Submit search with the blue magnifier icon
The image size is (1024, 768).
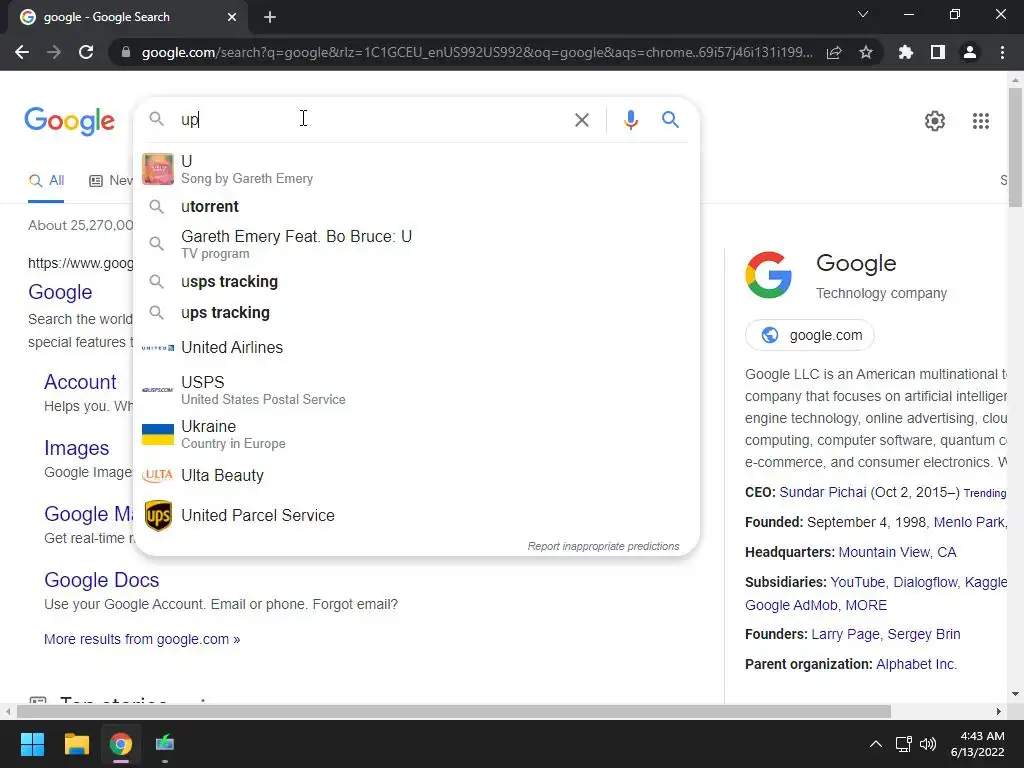[670, 120]
